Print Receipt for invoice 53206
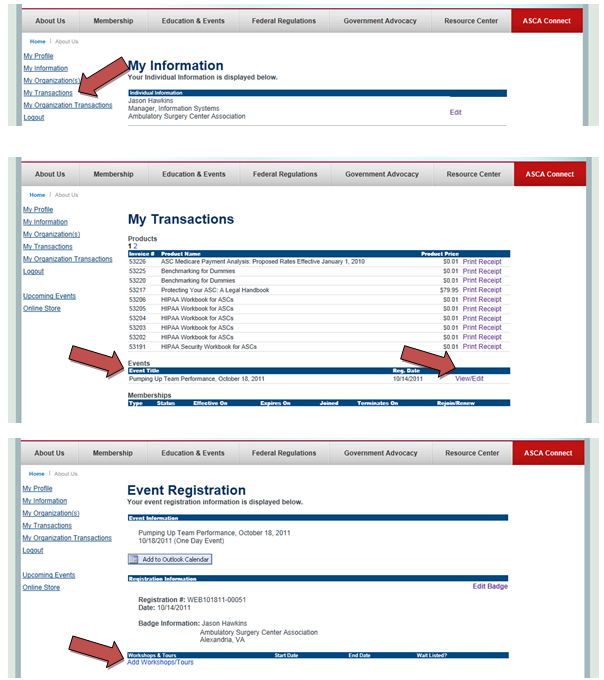 click(482, 300)
